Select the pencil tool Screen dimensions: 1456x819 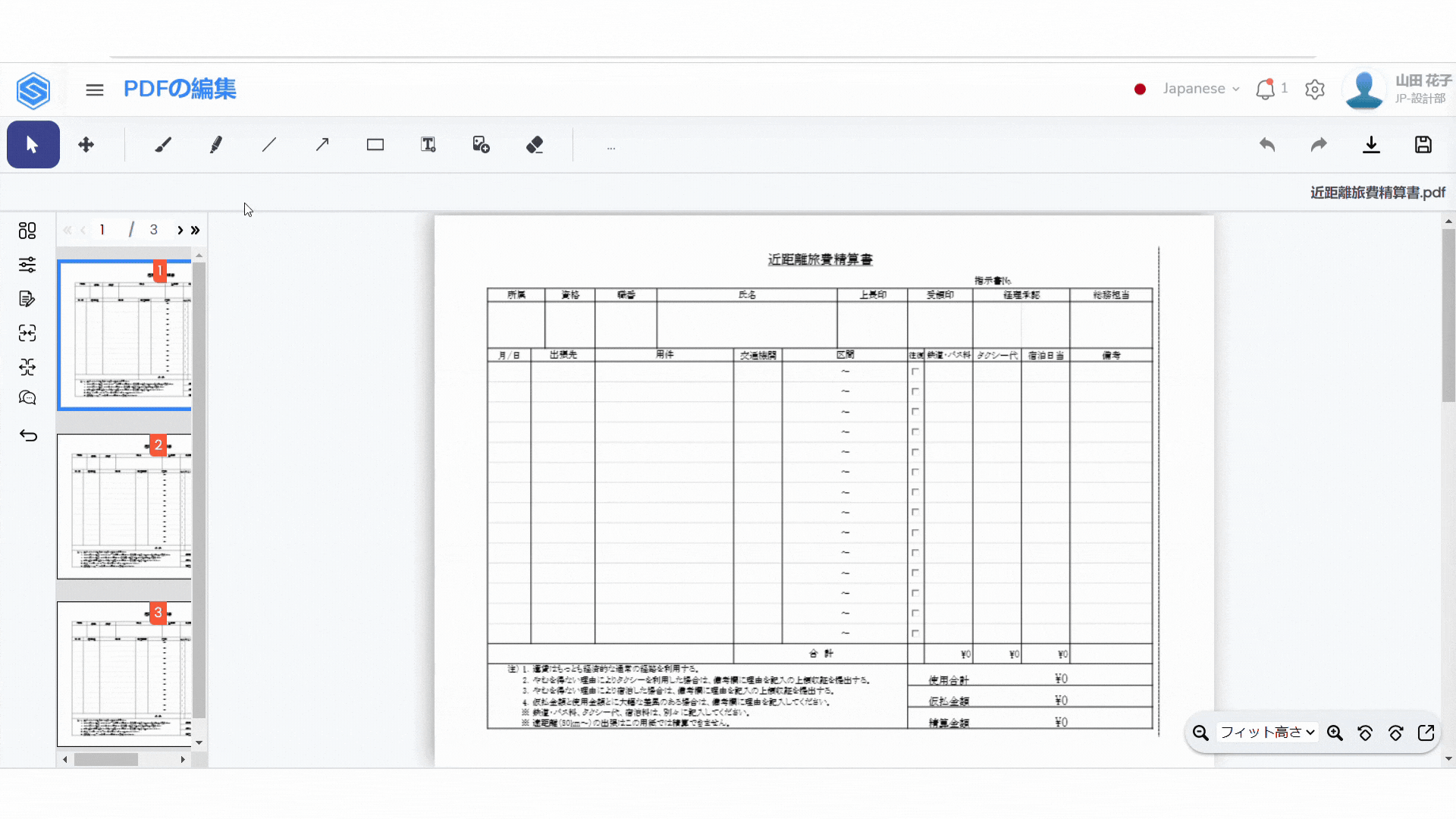216,145
